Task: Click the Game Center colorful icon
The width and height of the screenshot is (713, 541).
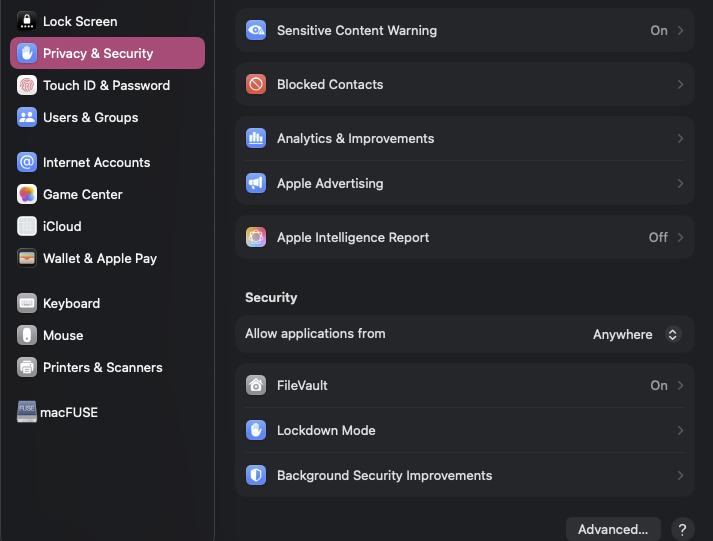Action: 27,194
